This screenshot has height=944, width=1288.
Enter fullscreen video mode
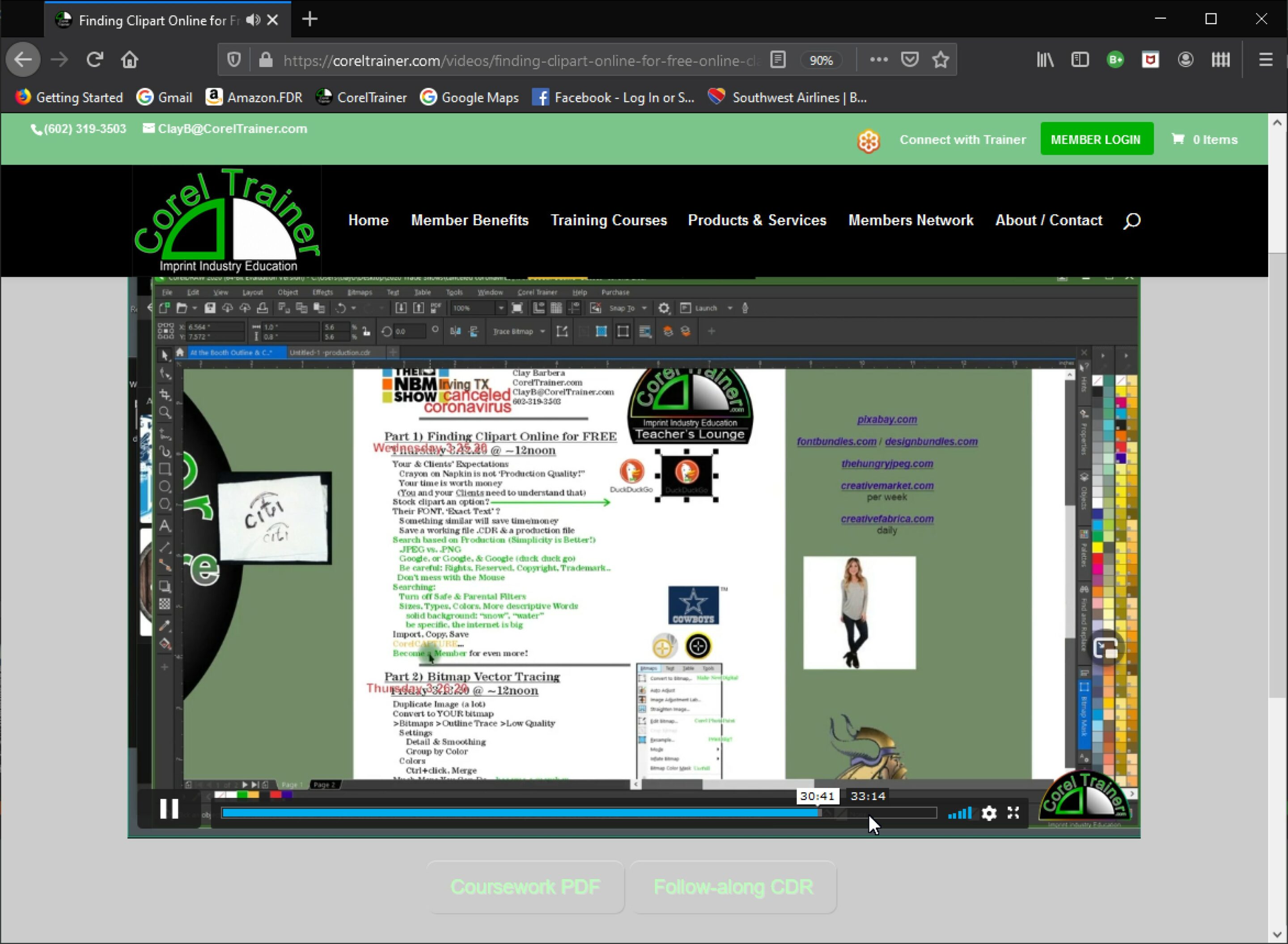point(1013,813)
